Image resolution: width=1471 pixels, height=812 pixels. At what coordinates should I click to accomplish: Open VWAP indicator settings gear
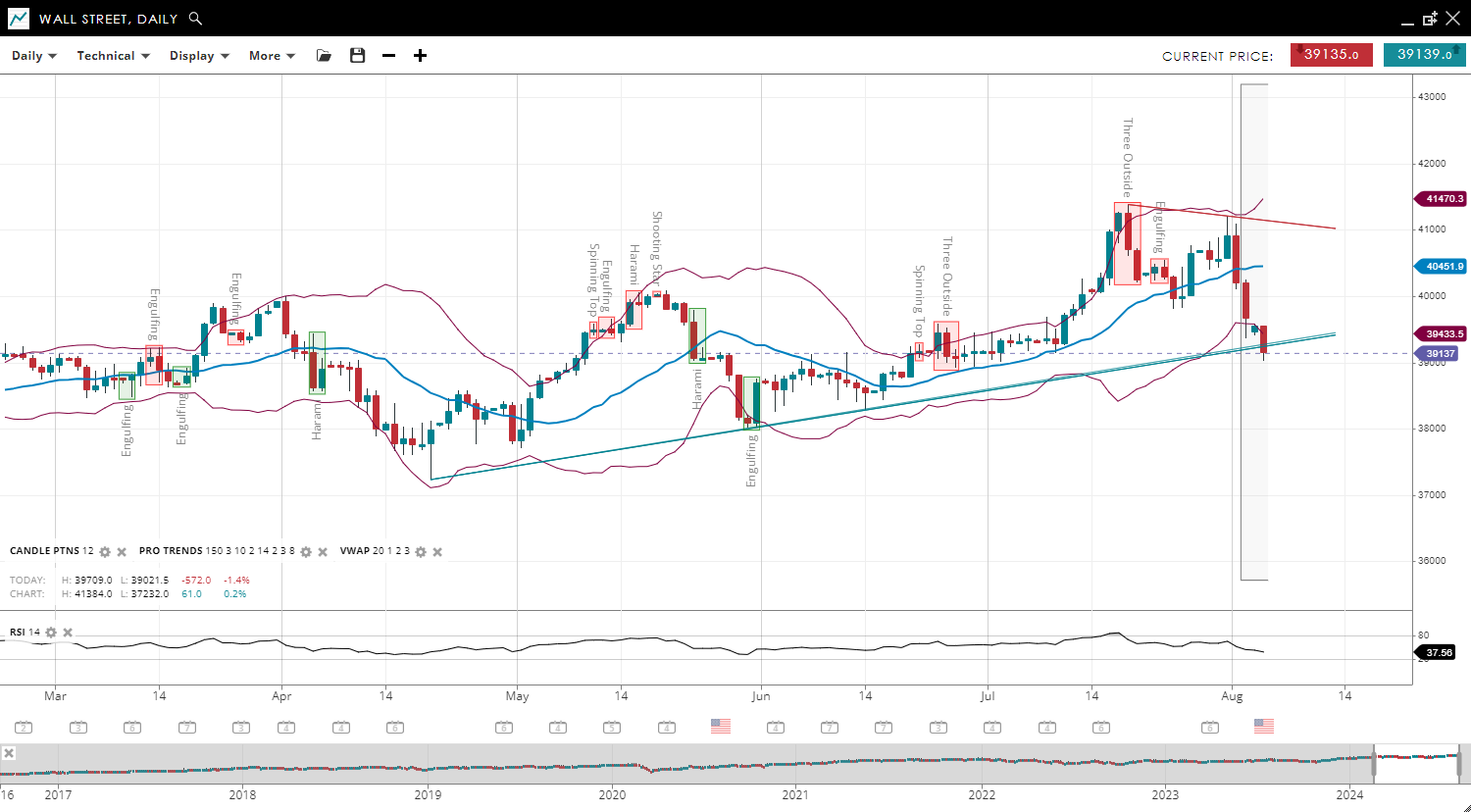click(x=421, y=552)
